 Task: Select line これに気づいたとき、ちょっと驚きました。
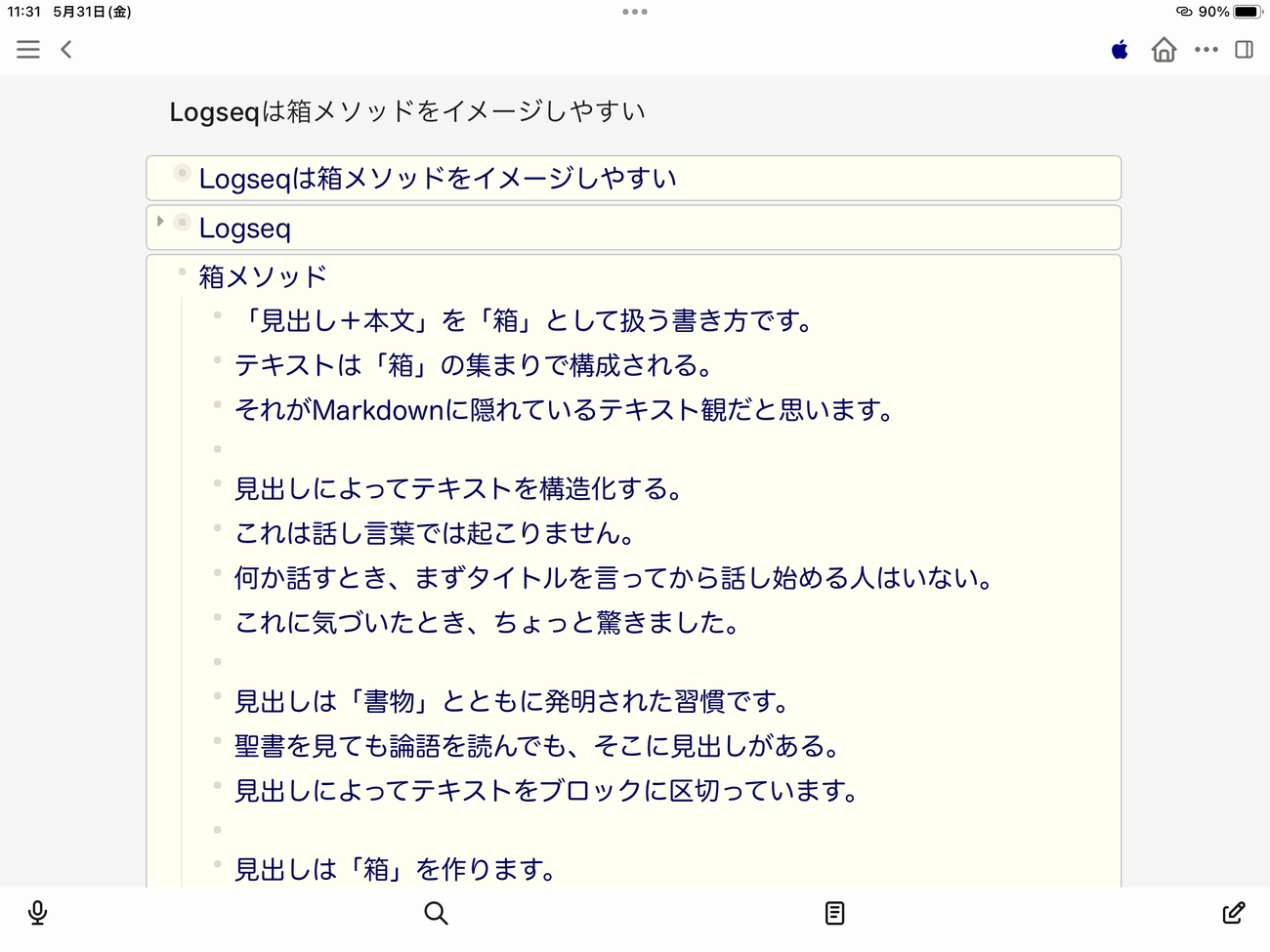pyautogui.click(x=487, y=623)
